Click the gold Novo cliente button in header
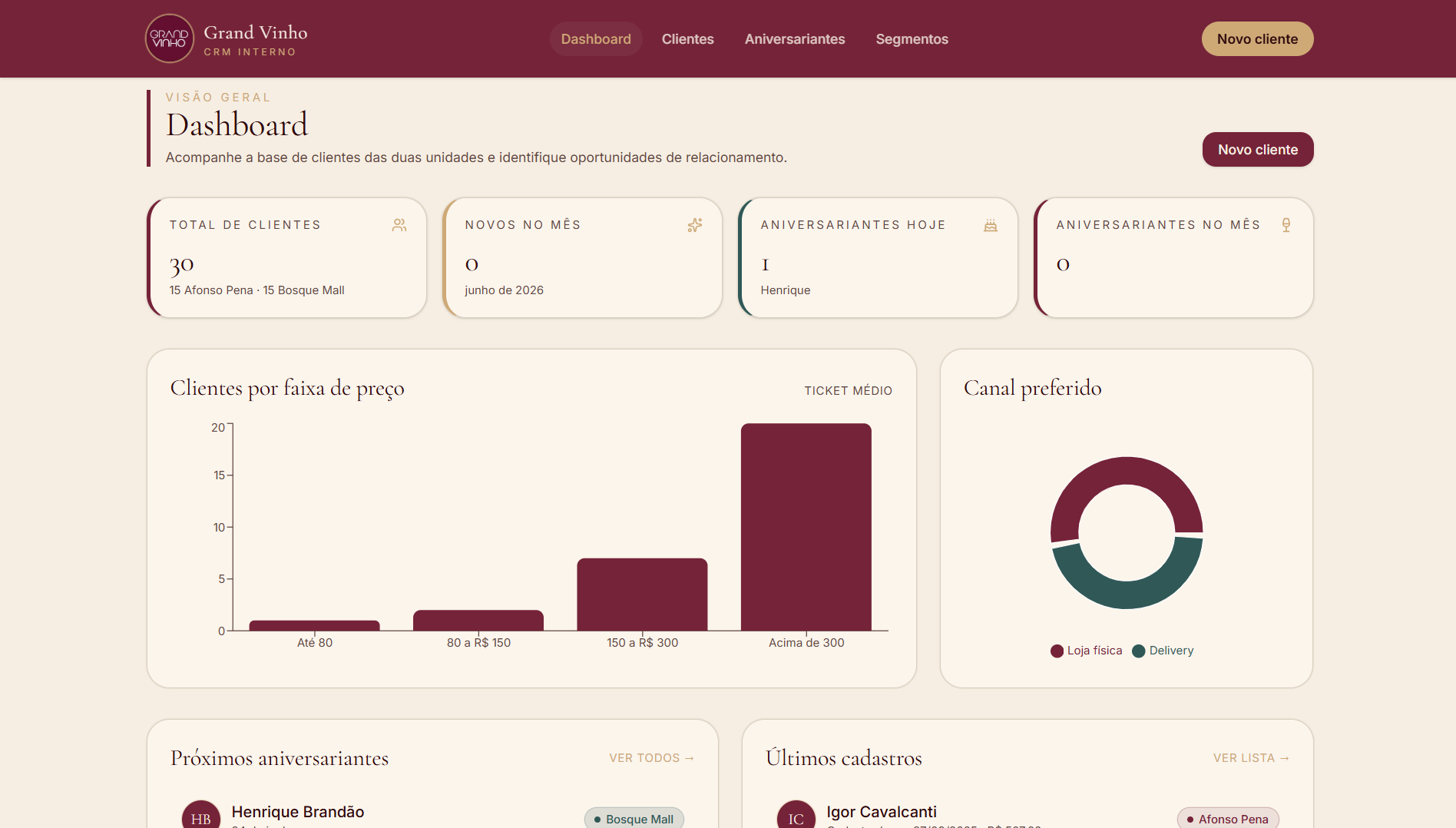This screenshot has width=1456, height=828. point(1257,39)
